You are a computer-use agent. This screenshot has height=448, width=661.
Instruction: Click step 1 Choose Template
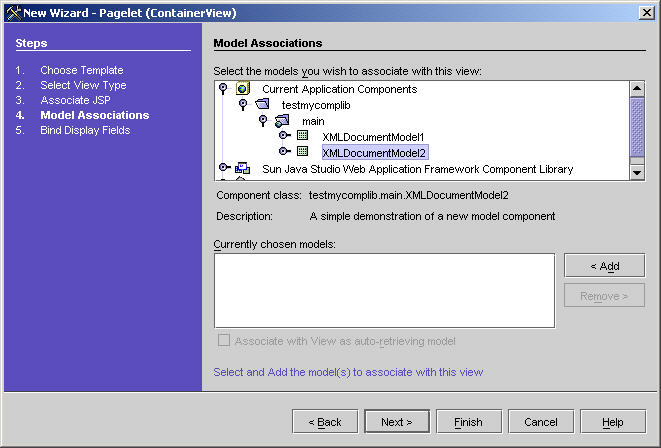point(82,70)
